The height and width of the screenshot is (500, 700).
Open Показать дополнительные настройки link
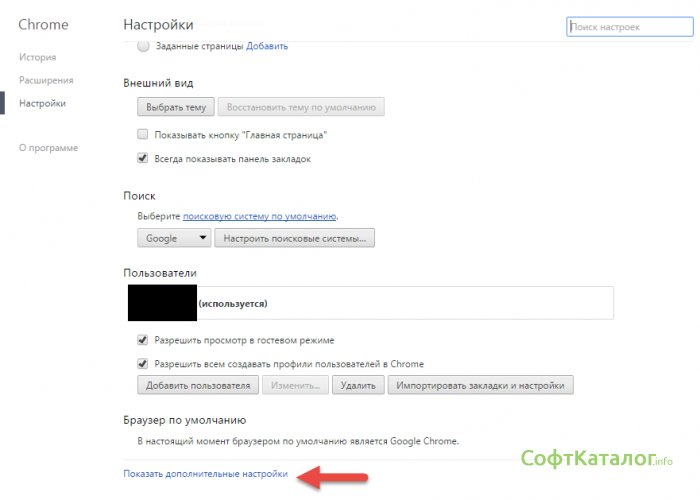(x=205, y=474)
